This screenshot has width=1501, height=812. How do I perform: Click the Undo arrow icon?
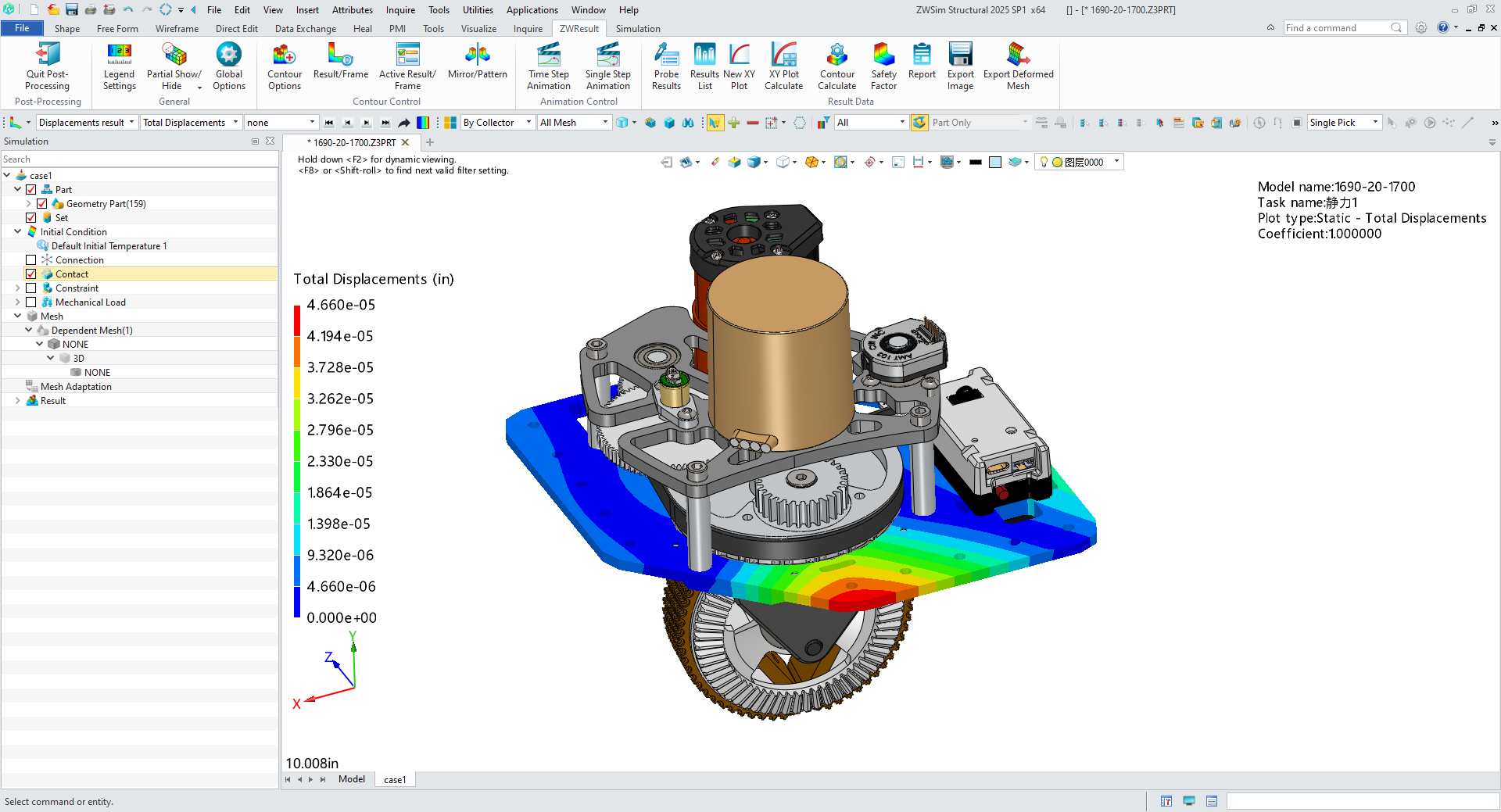tap(127, 9)
